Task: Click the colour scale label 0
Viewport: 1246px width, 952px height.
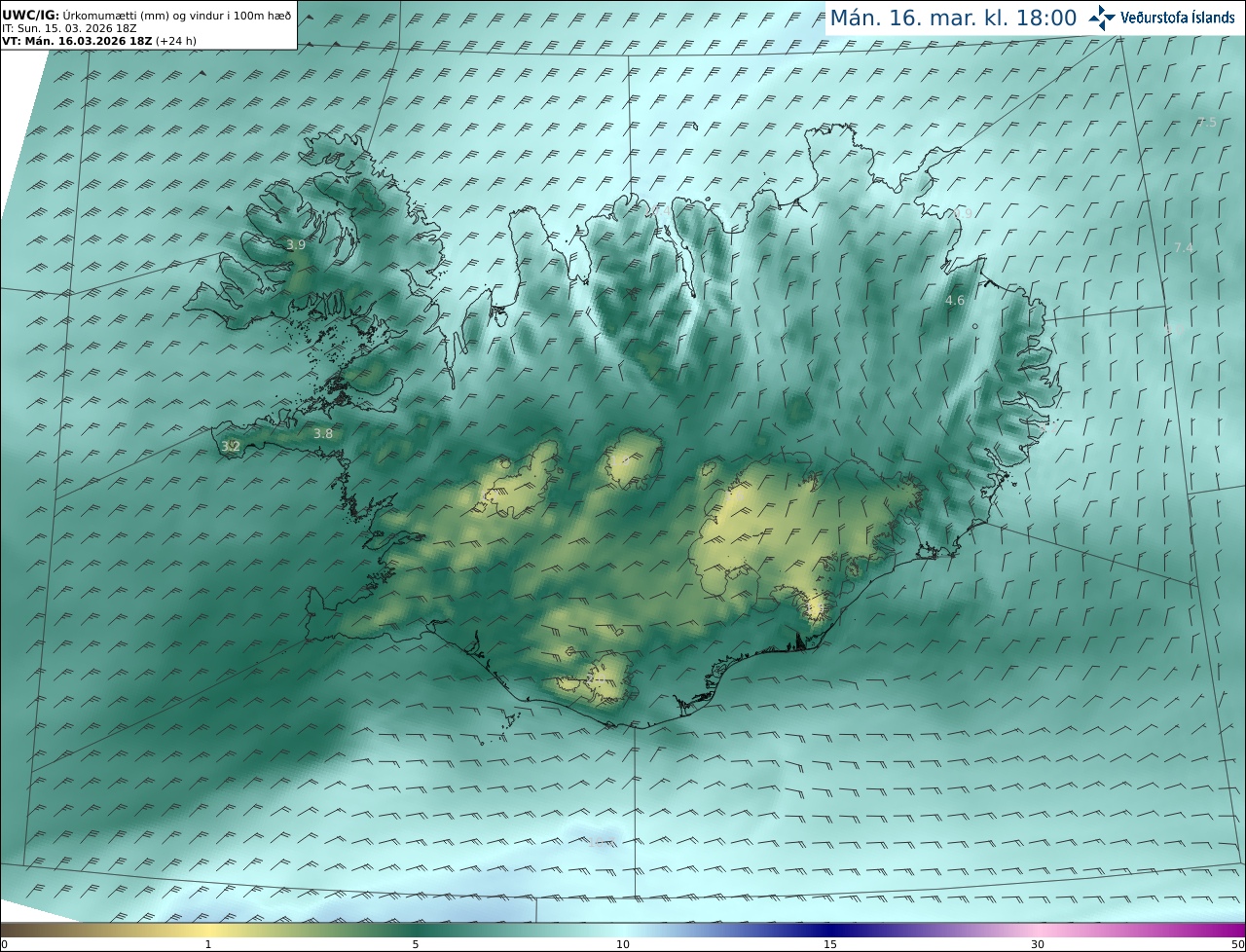Action: [4, 944]
